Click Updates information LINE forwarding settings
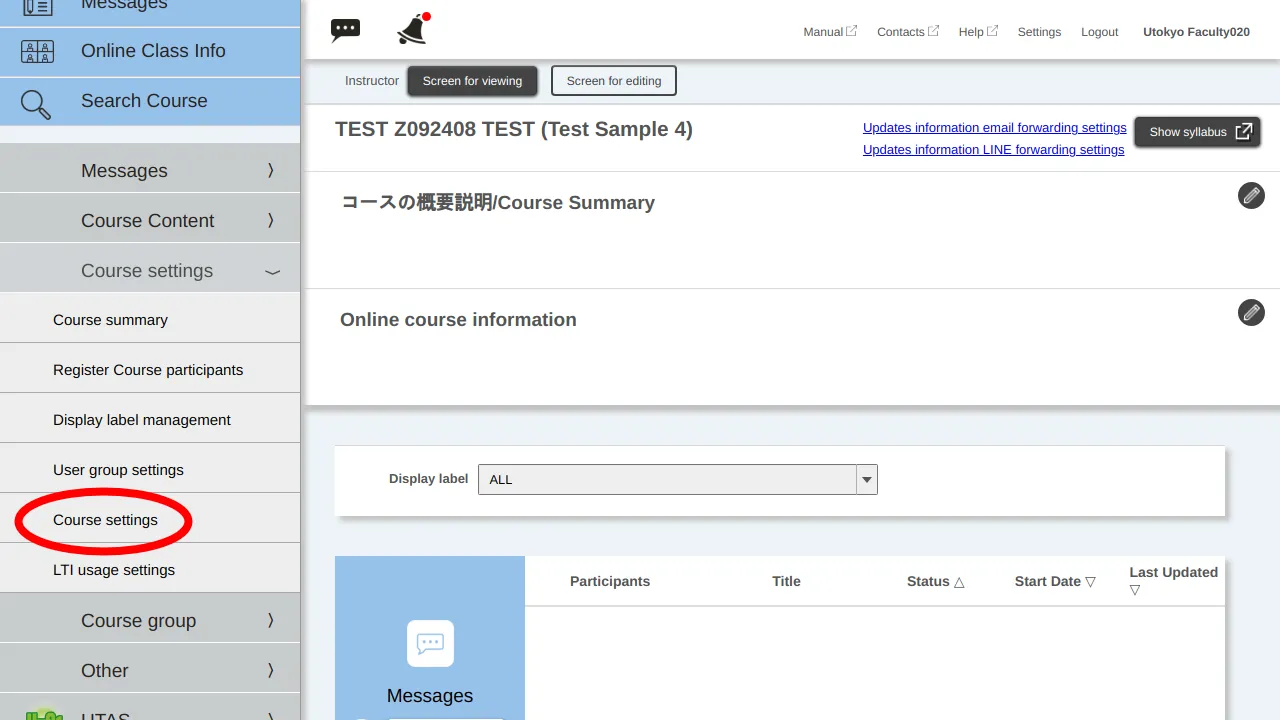Image resolution: width=1280 pixels, height=720 pixels. tap(993, 150)
